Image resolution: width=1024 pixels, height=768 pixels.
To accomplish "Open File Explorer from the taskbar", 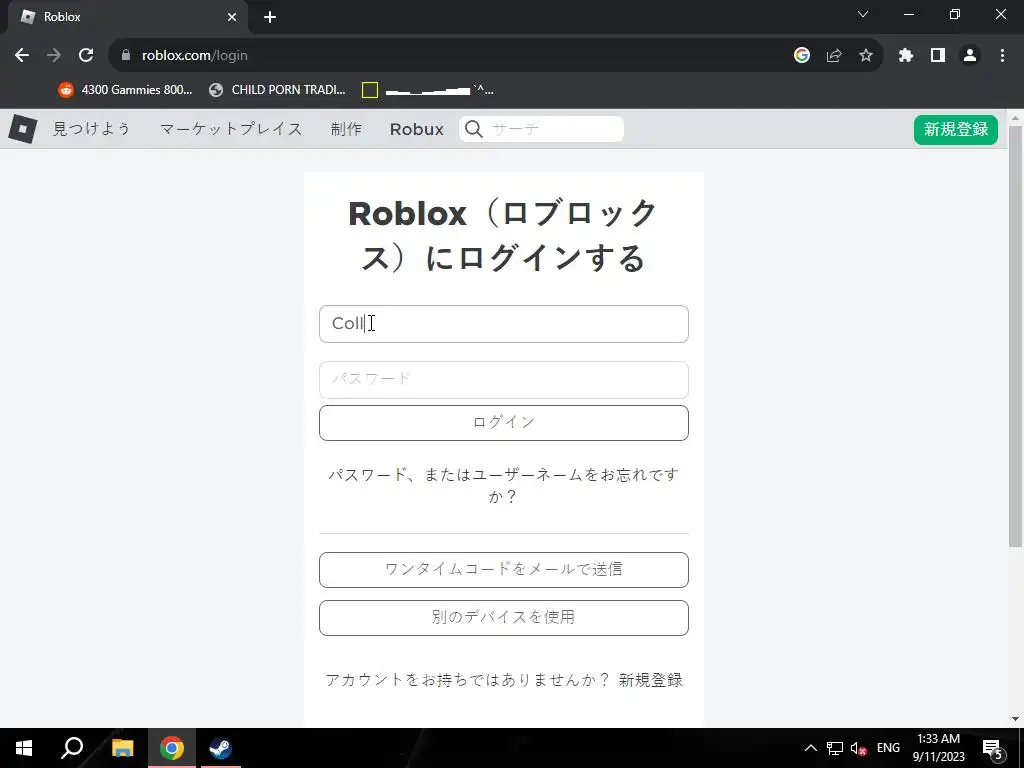I will [x=122, y=748].
